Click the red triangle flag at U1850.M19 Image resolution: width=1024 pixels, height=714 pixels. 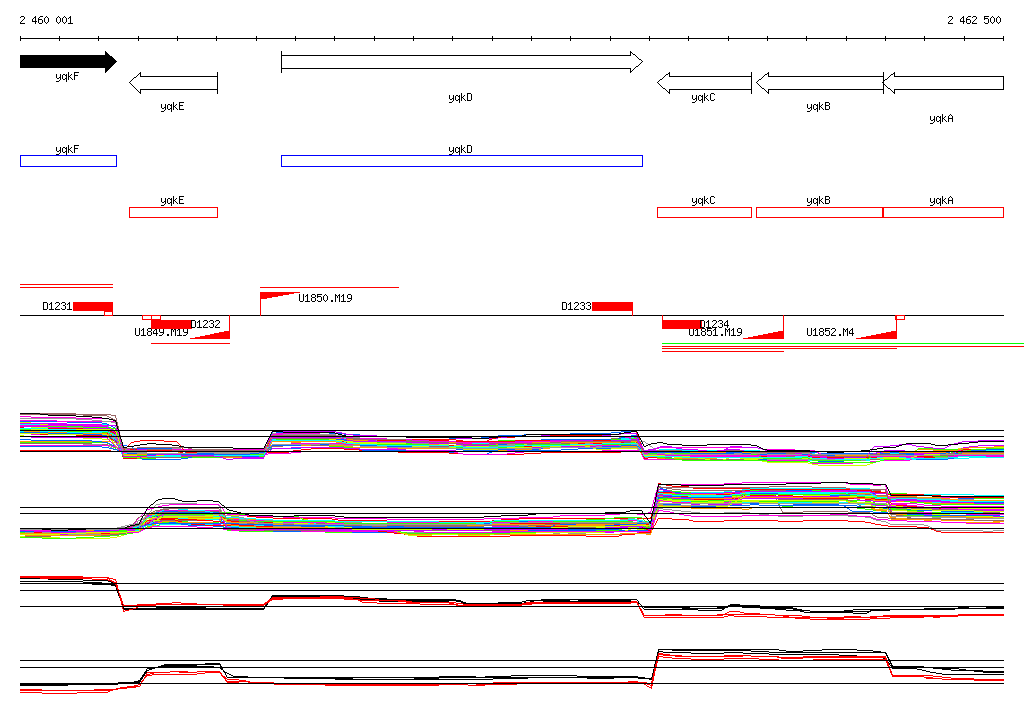(x=280, y=296)
